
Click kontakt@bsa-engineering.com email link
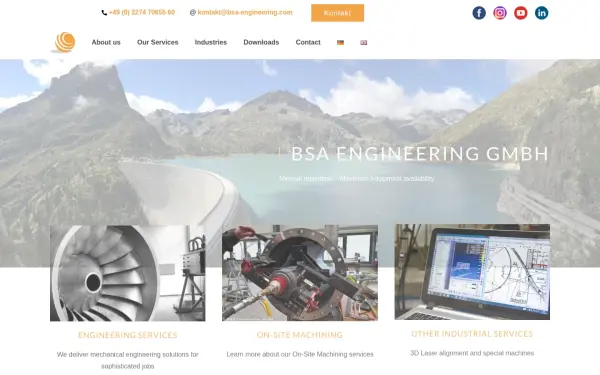tap(245, 12)
